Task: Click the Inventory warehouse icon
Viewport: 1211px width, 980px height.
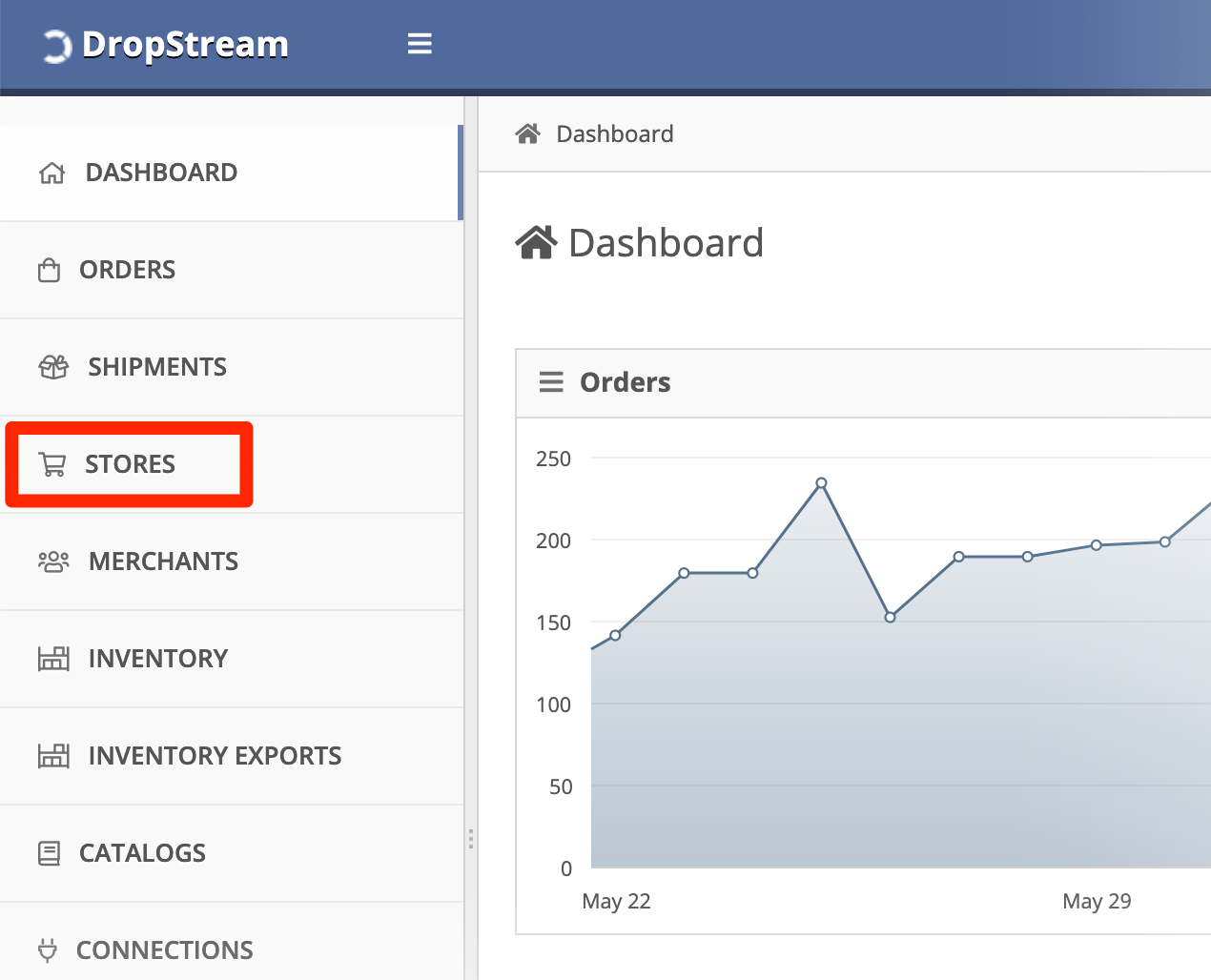Action: coord(53,659)
